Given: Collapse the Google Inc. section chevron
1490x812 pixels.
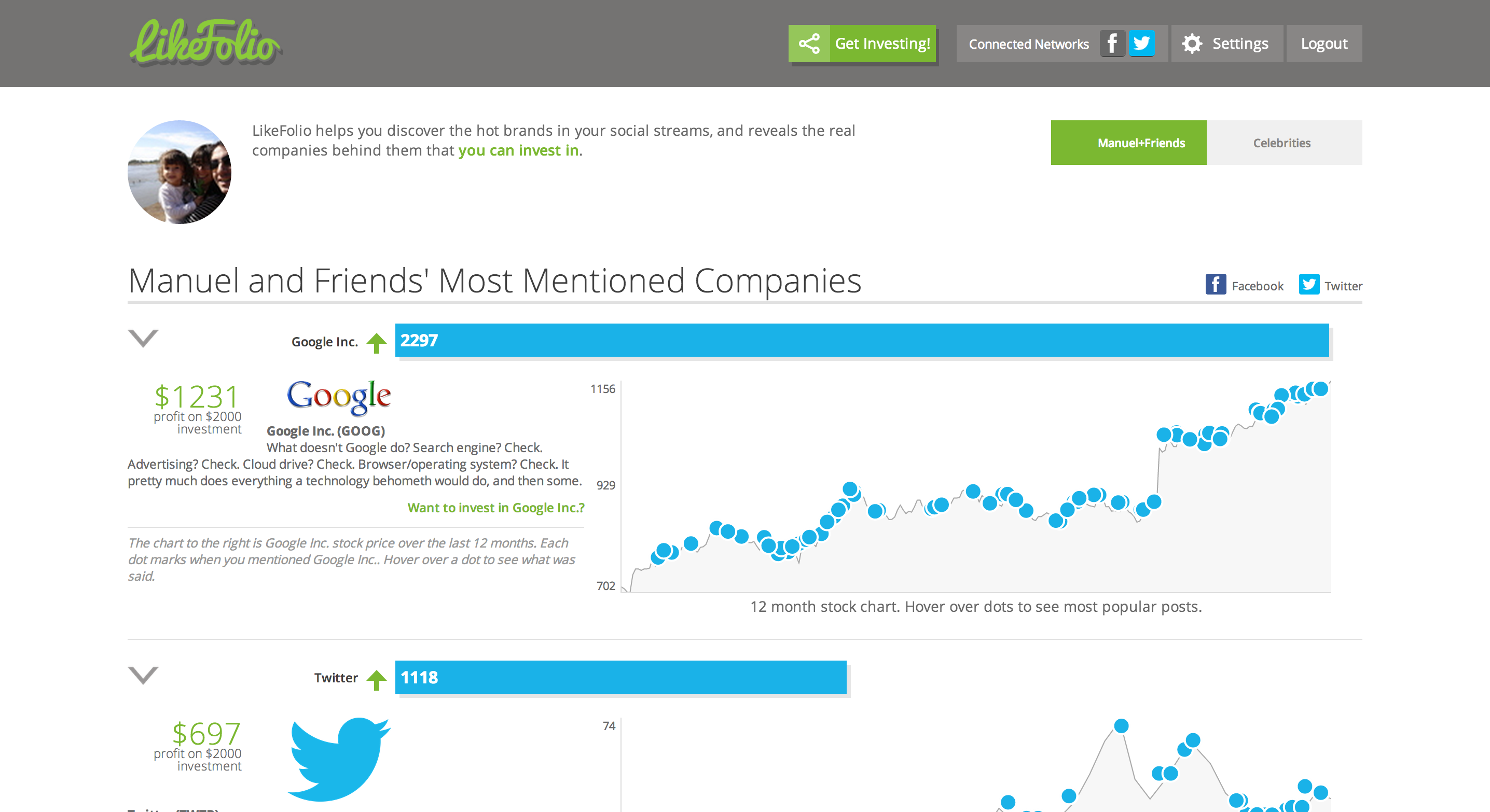Looking at the screenshot, I should click(x=143, y=338).
